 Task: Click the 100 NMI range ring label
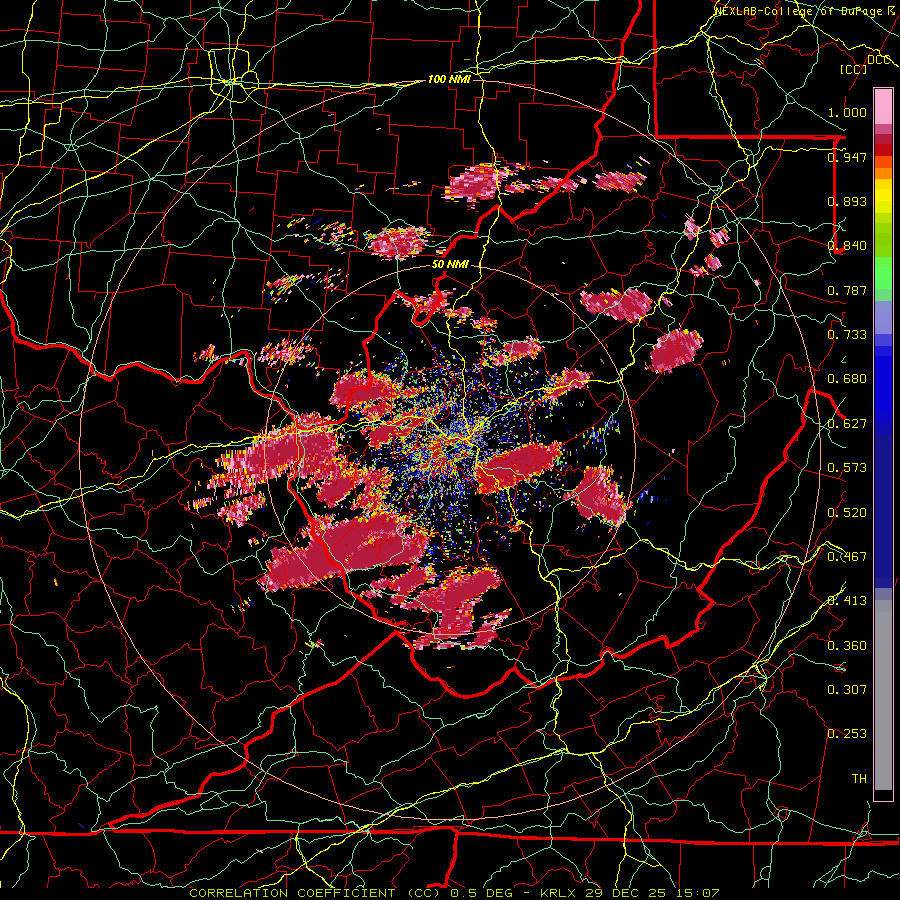click(449, 79)
